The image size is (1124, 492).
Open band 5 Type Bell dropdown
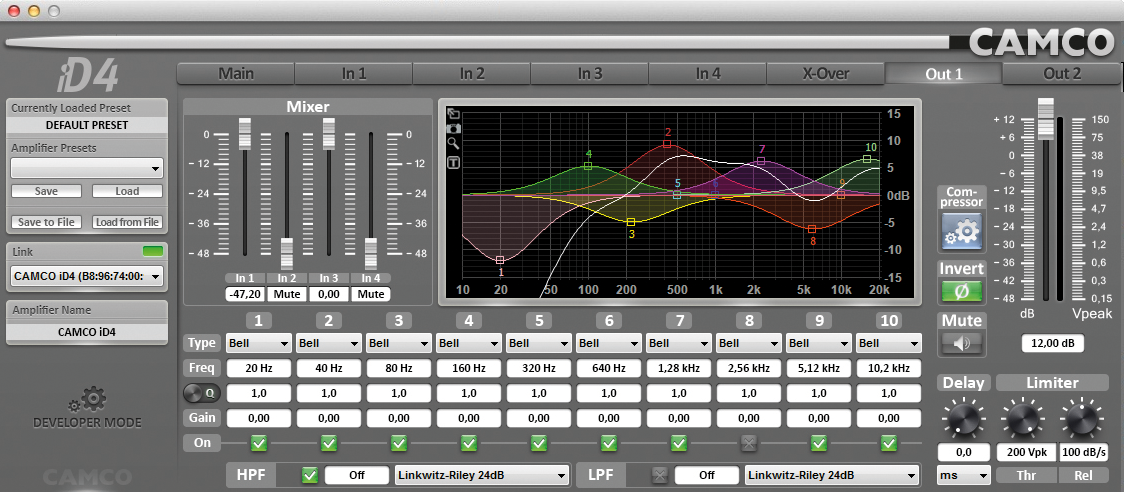539,344
